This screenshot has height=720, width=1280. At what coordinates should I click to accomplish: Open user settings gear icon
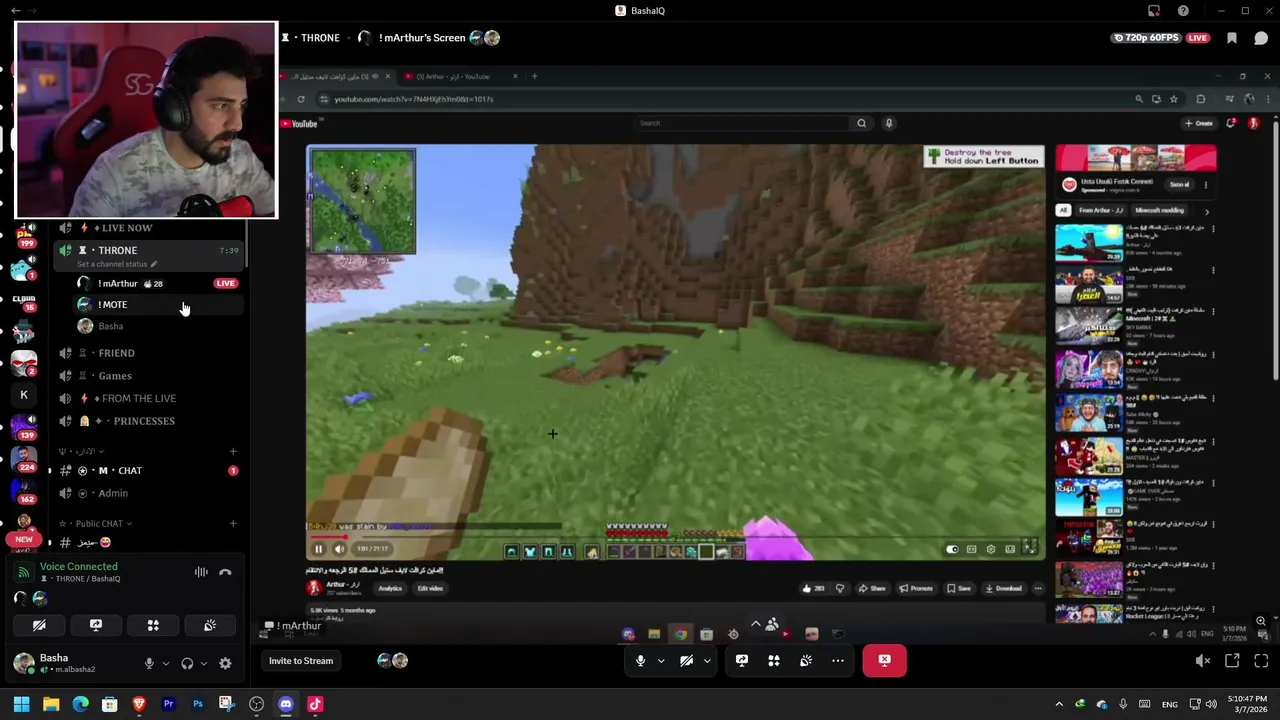click(225, 663)
